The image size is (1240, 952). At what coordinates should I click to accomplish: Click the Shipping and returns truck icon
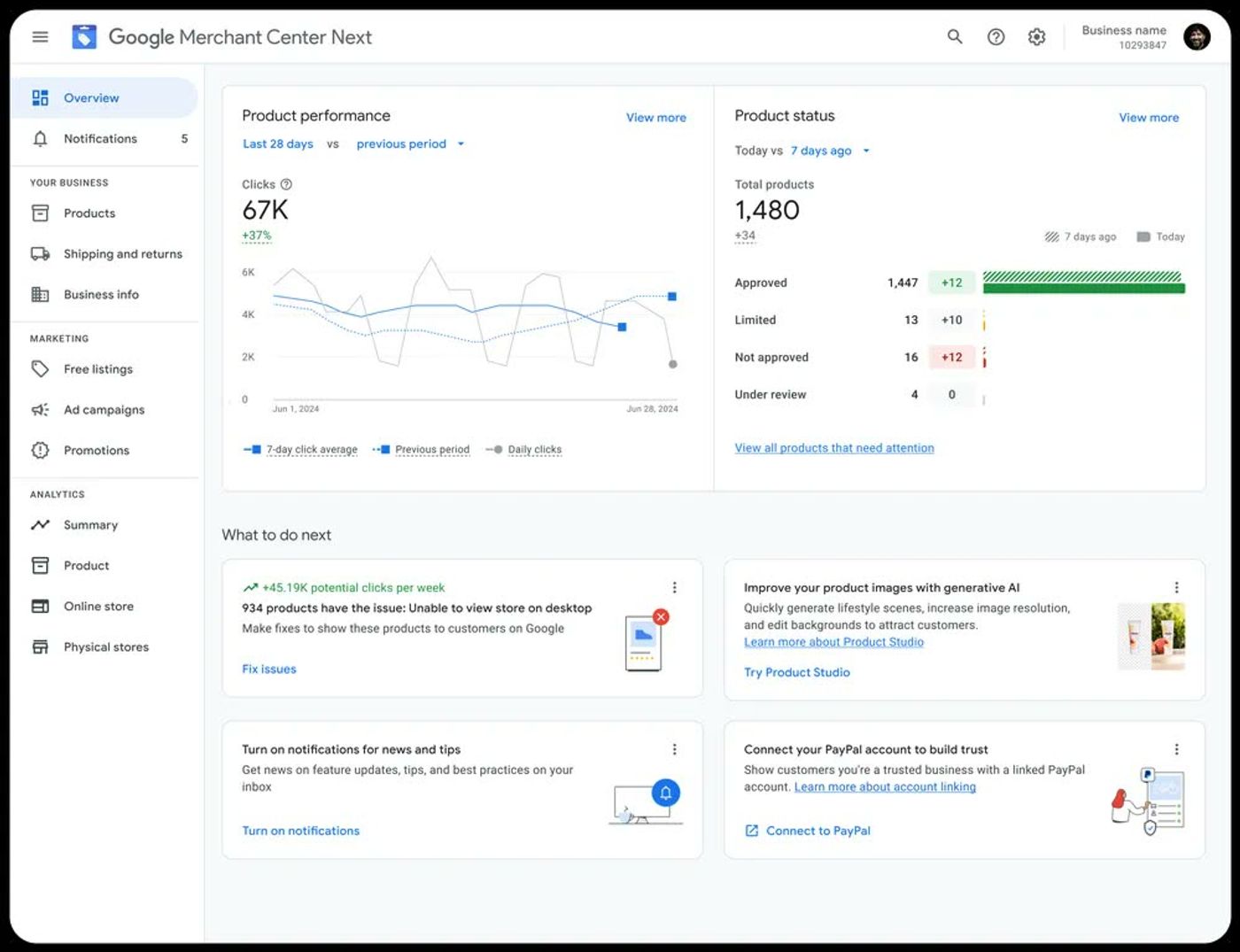pyautogui.click(x=40, y=254)
